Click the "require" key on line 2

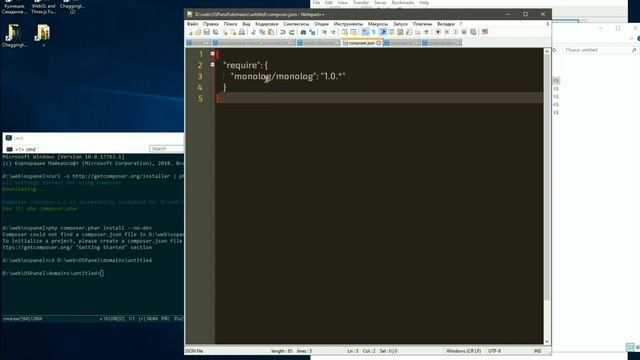(x=242, y=65)
